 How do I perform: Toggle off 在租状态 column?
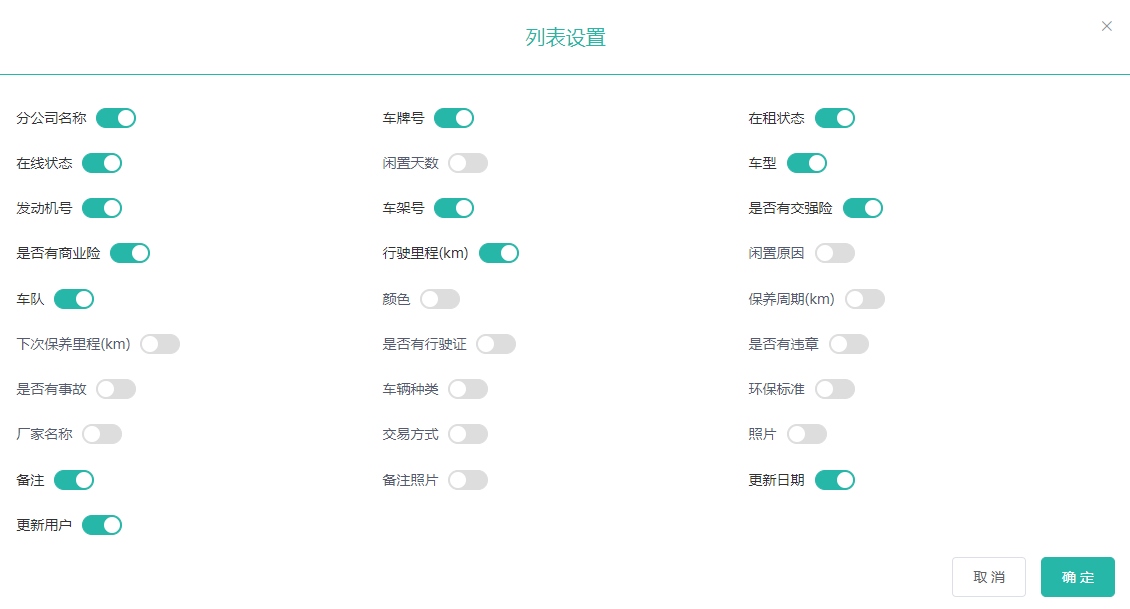(834, 118)
